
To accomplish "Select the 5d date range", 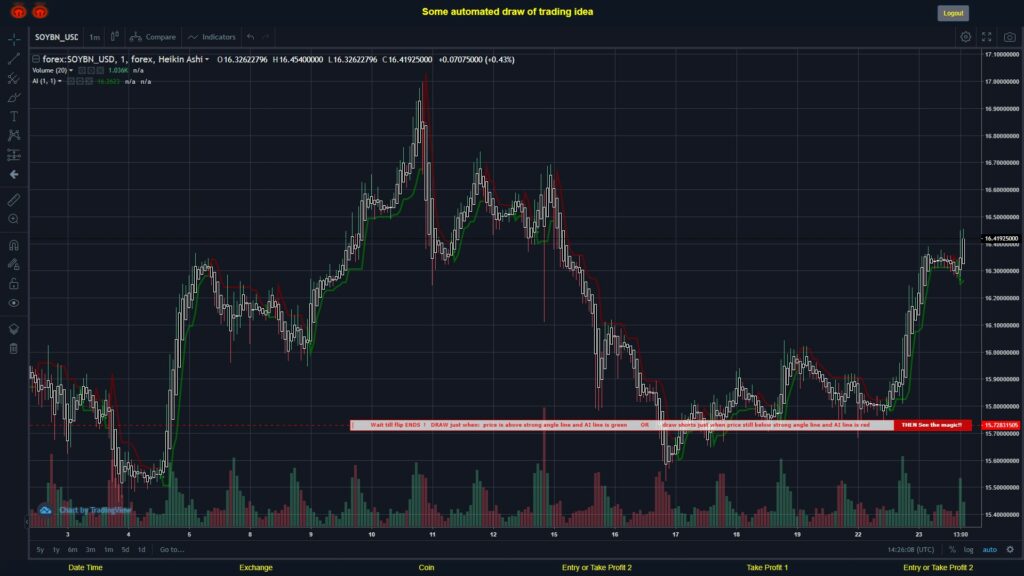I will tap(125, 550).
